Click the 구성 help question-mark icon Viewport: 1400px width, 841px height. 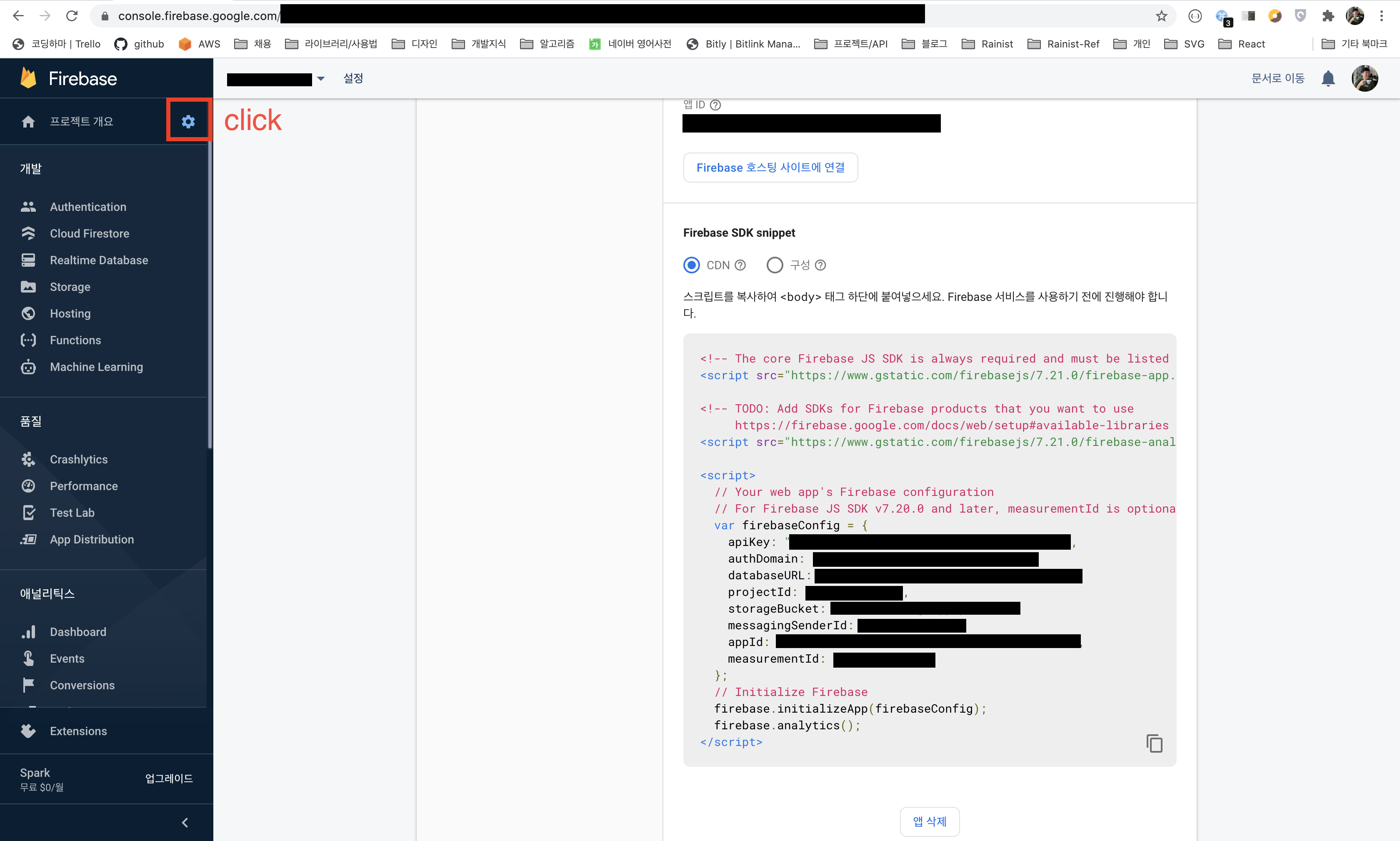point(820,265)
